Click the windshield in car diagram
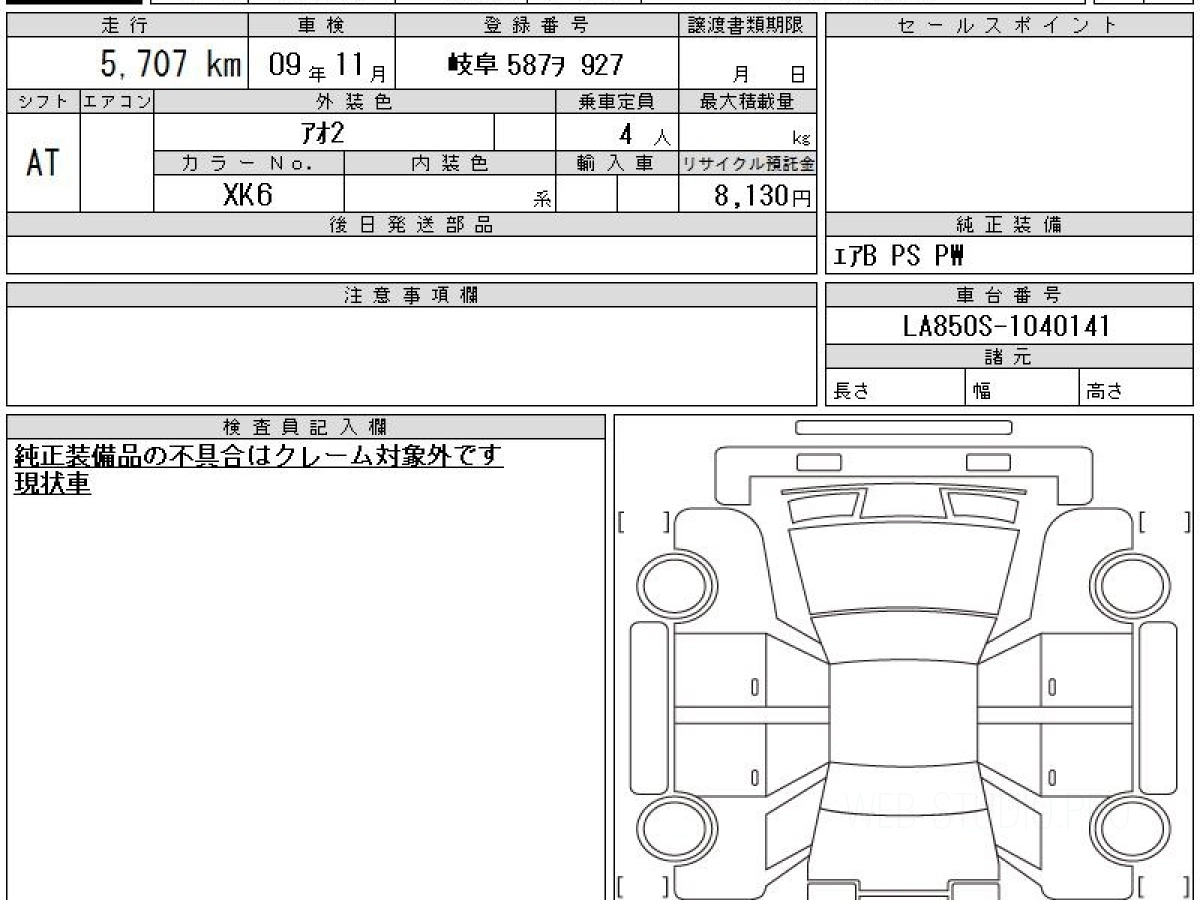The height and width of the screenshot is (900, 1200). pyautogui.click(x=903, y=638)
